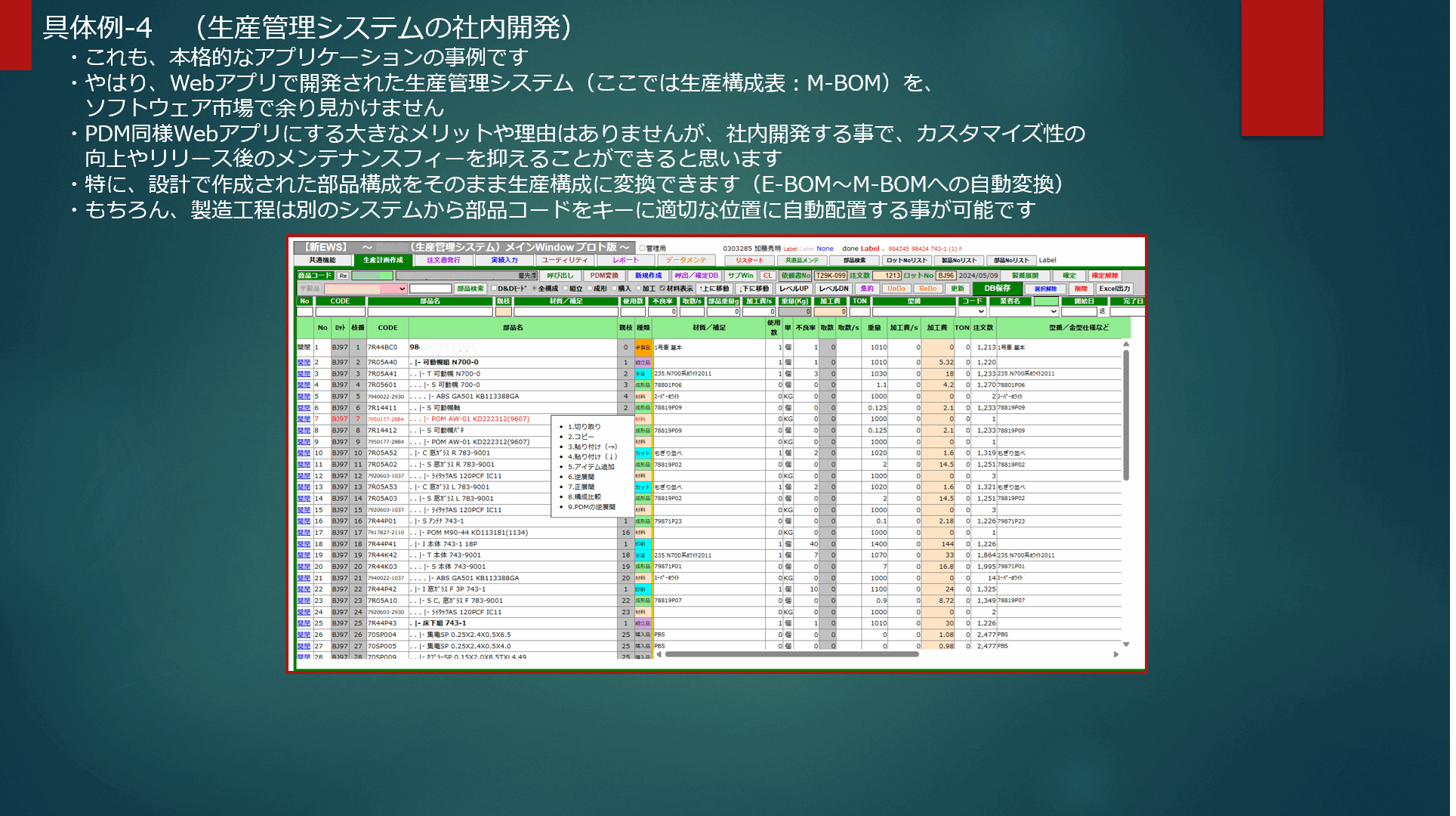Enable the D&Dモード checkbox
Image resolution: width=1456 pixels, height=816 pixels.
click(495, 289)
